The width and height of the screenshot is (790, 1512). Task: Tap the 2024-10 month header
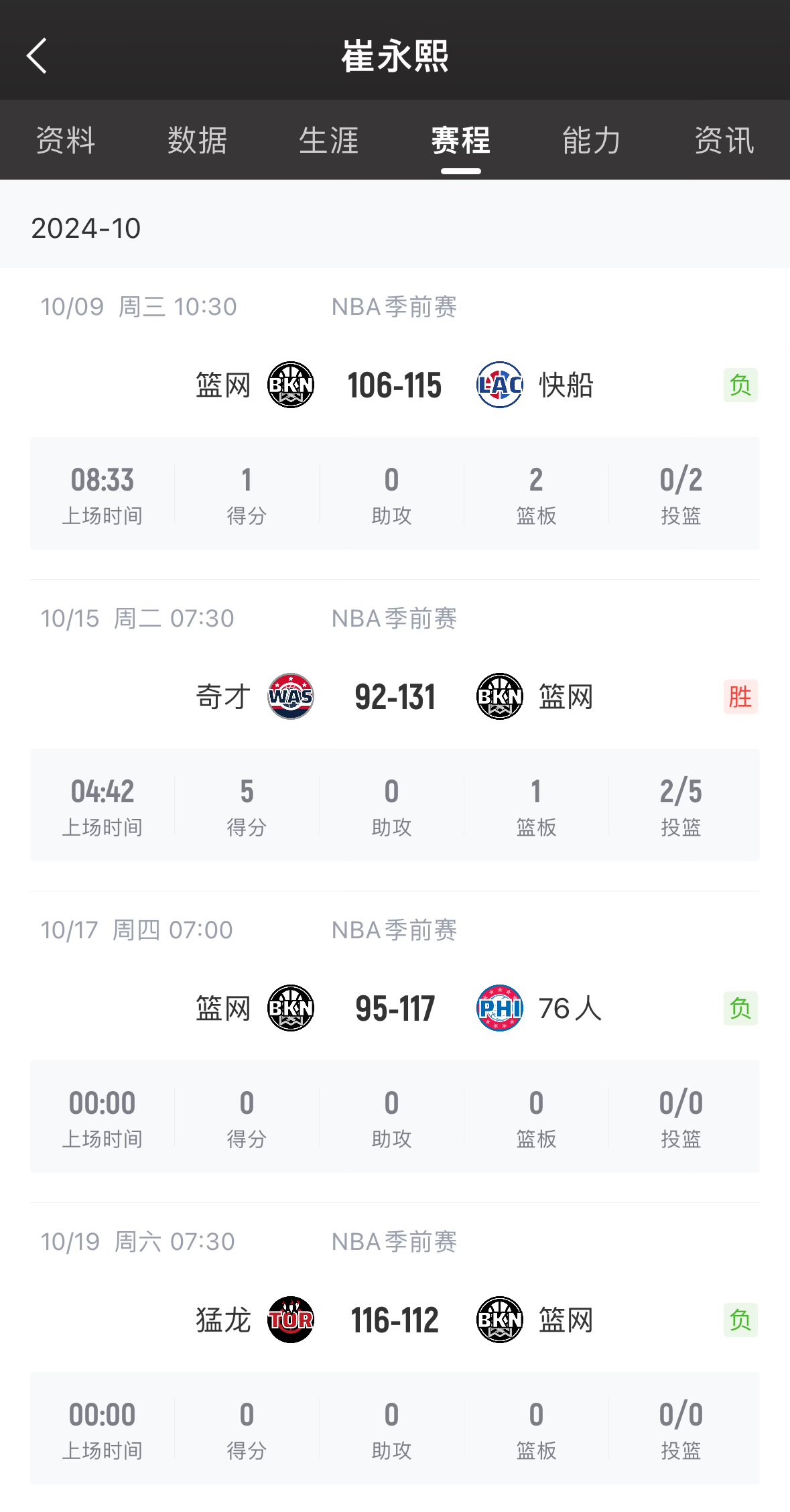tap(86, 229)
